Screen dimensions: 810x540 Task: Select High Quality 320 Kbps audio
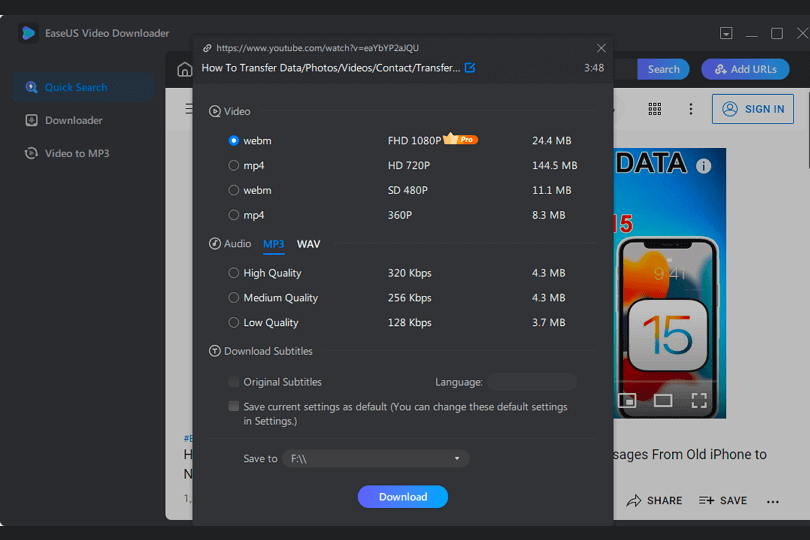pos(234,273)
